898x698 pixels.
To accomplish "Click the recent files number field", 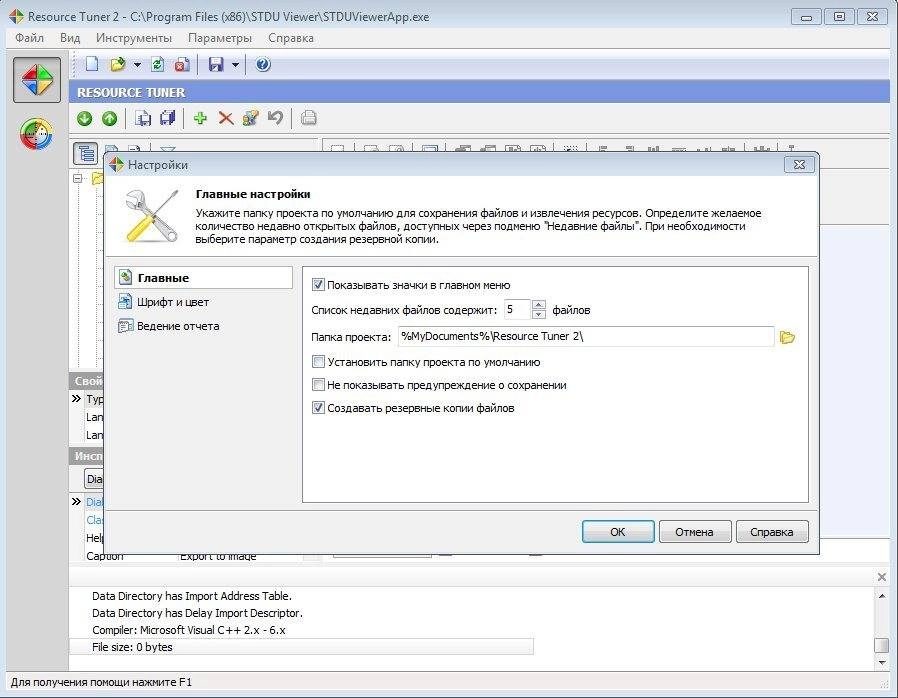I will pos(518,309).
